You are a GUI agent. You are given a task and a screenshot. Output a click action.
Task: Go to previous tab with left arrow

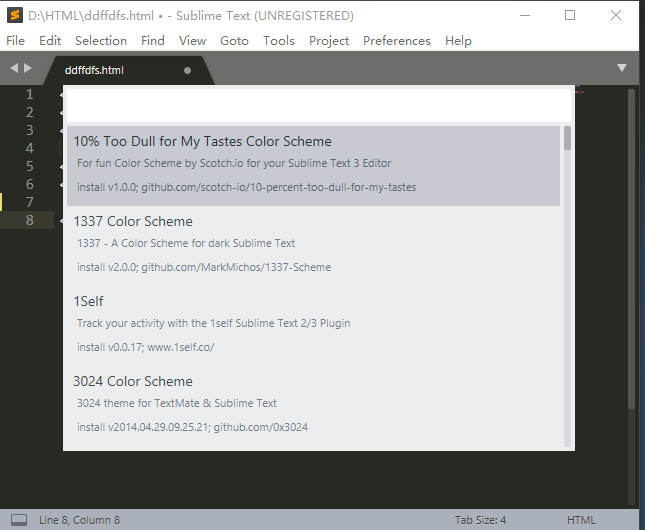(14, 68)
